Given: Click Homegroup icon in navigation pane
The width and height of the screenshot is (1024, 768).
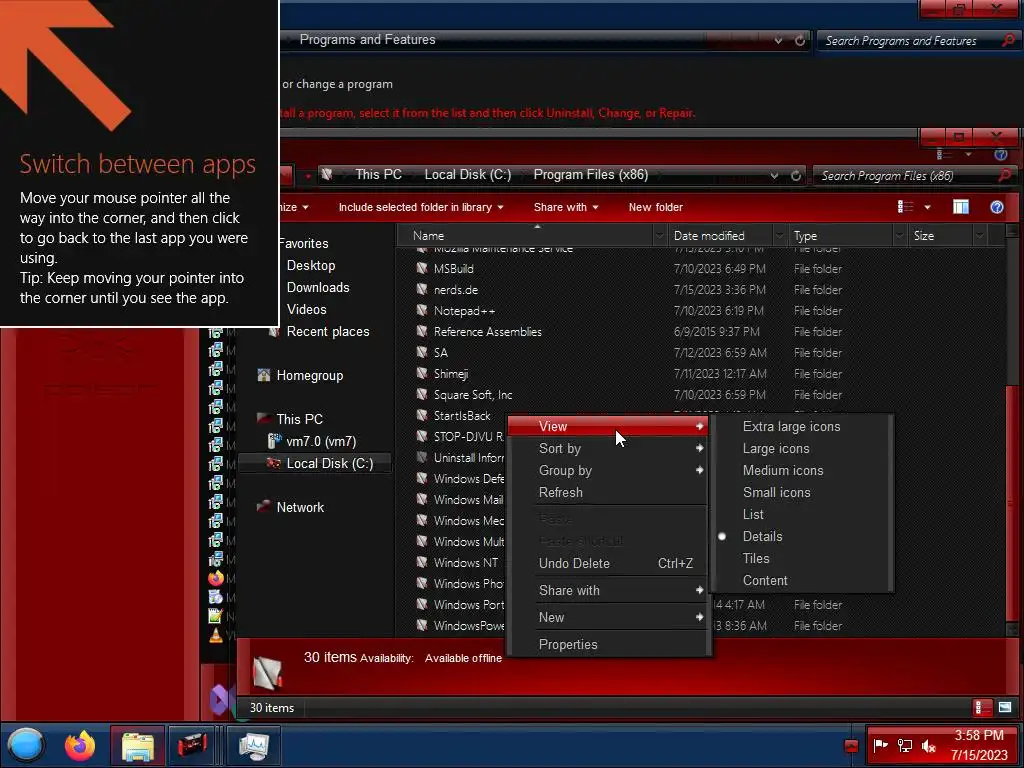Looking at the screenshot, I should tap(264, 376).
